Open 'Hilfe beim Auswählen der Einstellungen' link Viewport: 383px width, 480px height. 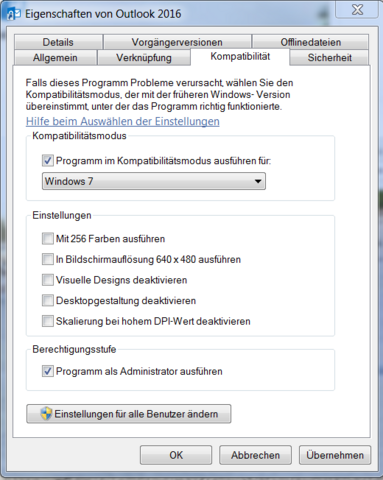[x=123, y=121]
